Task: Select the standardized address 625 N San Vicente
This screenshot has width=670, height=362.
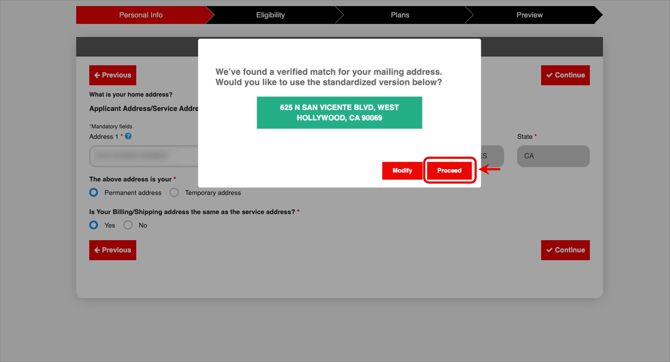Action: [339, 112]
